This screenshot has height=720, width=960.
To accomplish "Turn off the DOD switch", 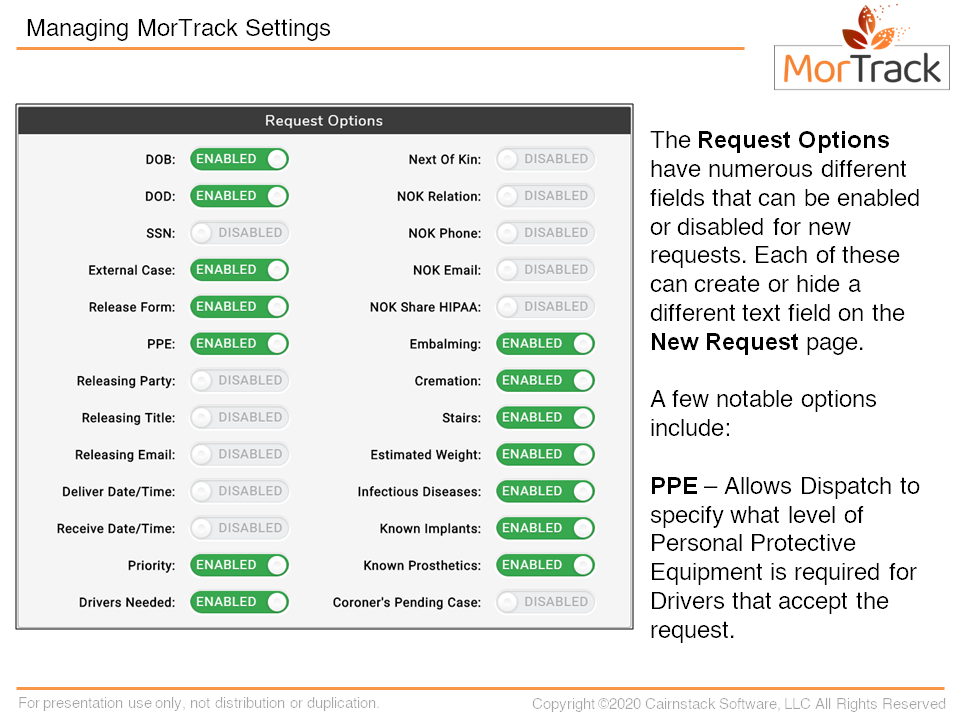I will (x=239, y=196).
